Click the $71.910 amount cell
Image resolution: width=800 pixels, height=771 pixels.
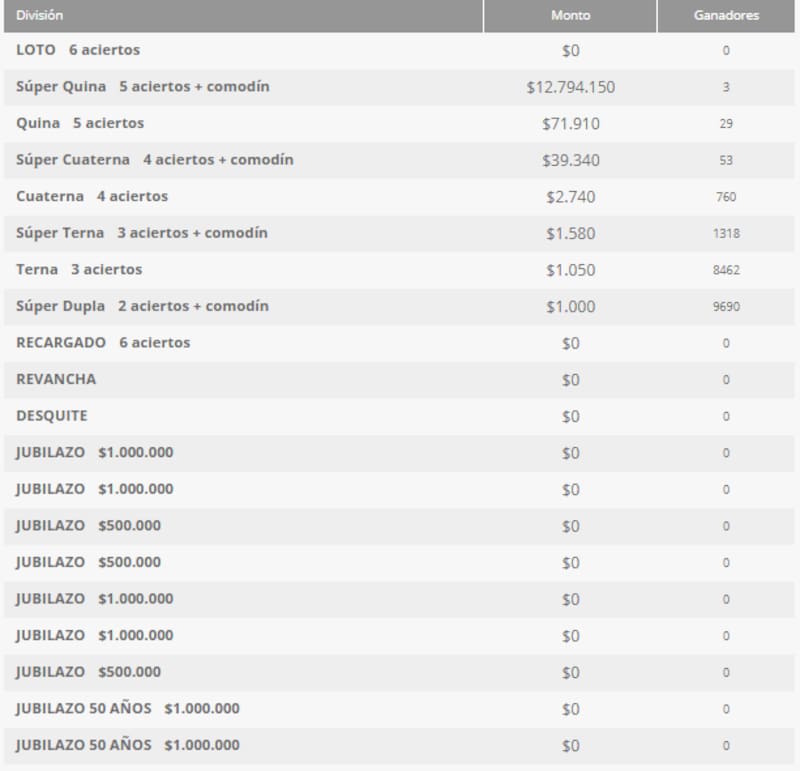click(x=570, y=124)
